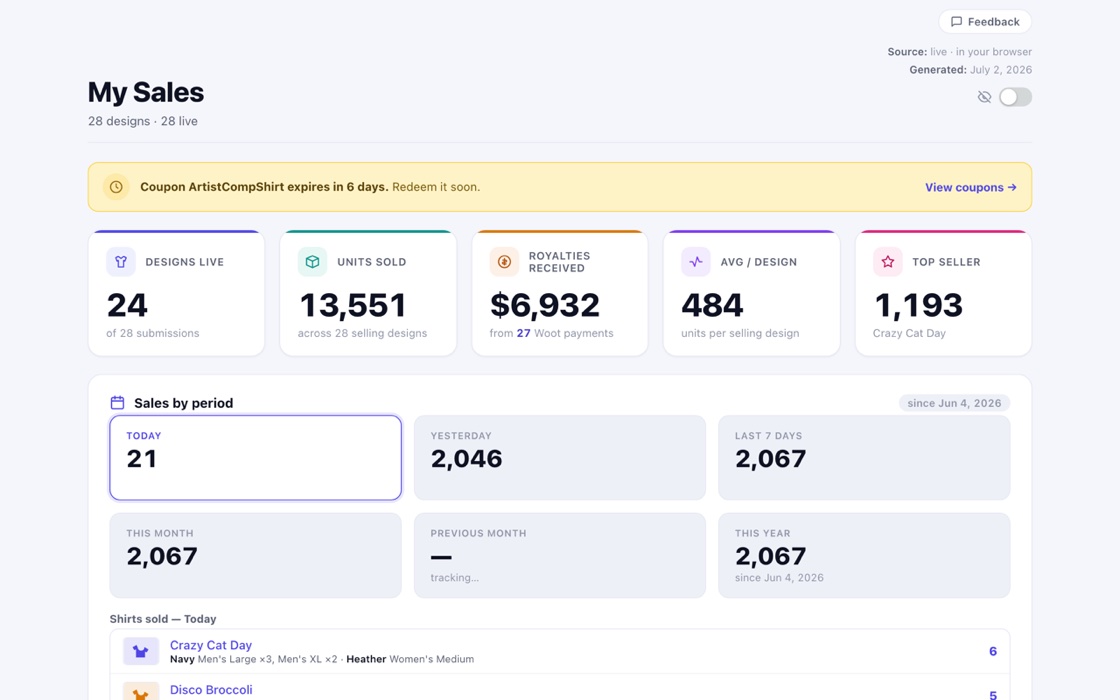Click the box icon on Units Sold card
1120x700 pixels.
(312, 262)
